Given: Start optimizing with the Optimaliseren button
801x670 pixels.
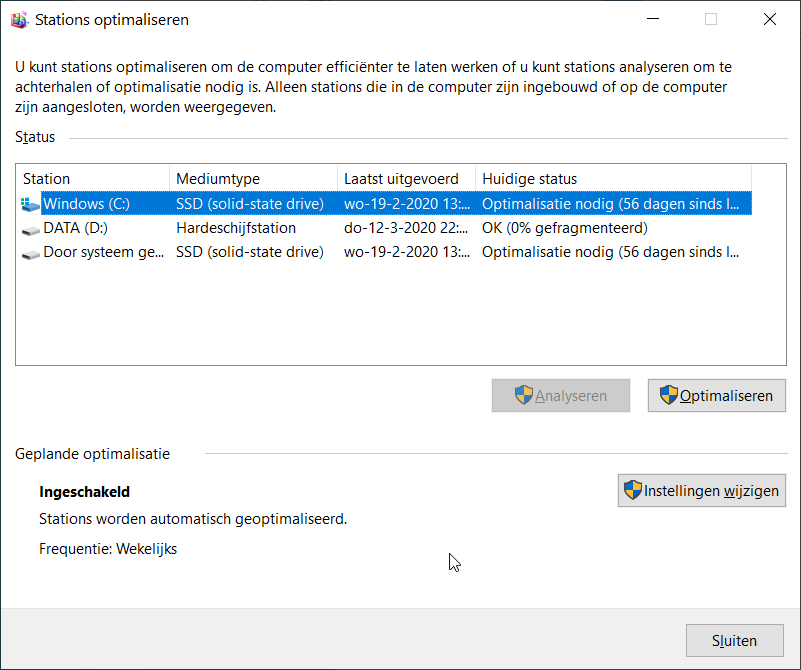Looking at the screenshot, I should point(717,395).
